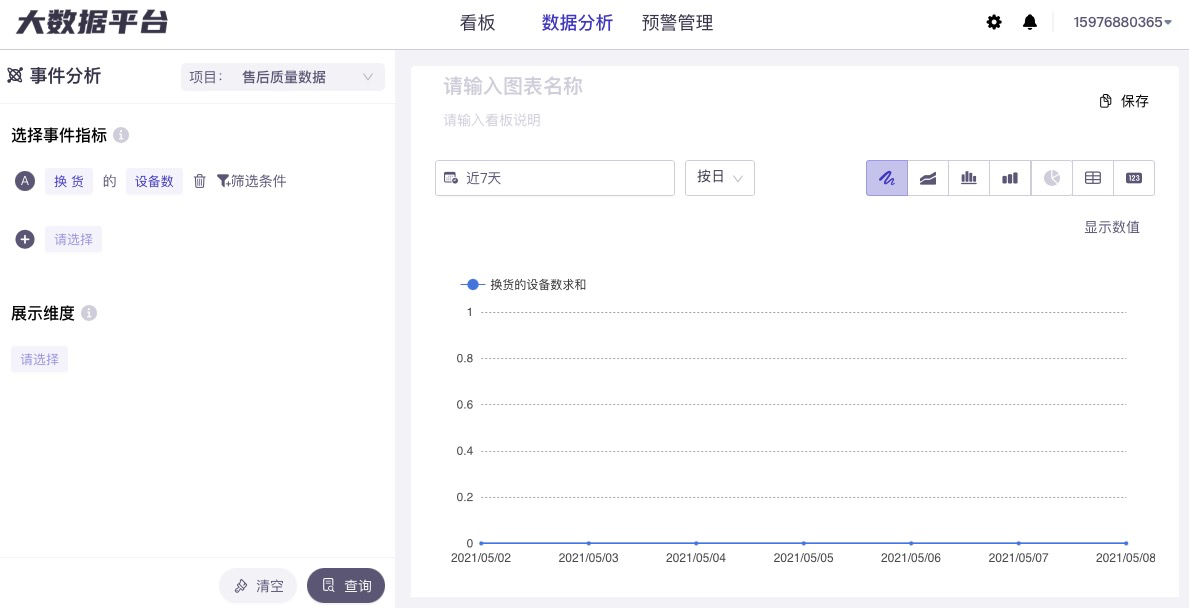Click the 2021/05/08 data point on the chart
Screen dimensions: 1189x608
(x=1126, y=543)
